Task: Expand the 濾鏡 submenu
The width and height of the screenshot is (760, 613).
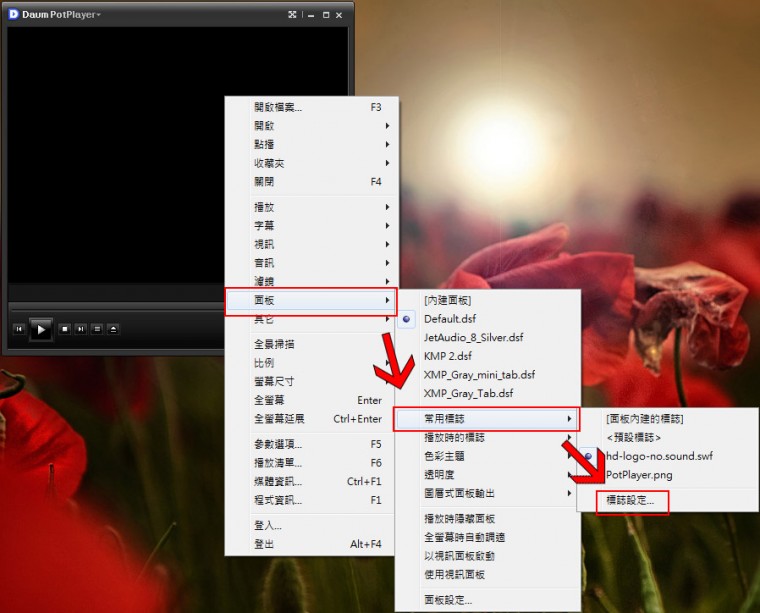Action: pyautogui.click(x=312, y=281)
